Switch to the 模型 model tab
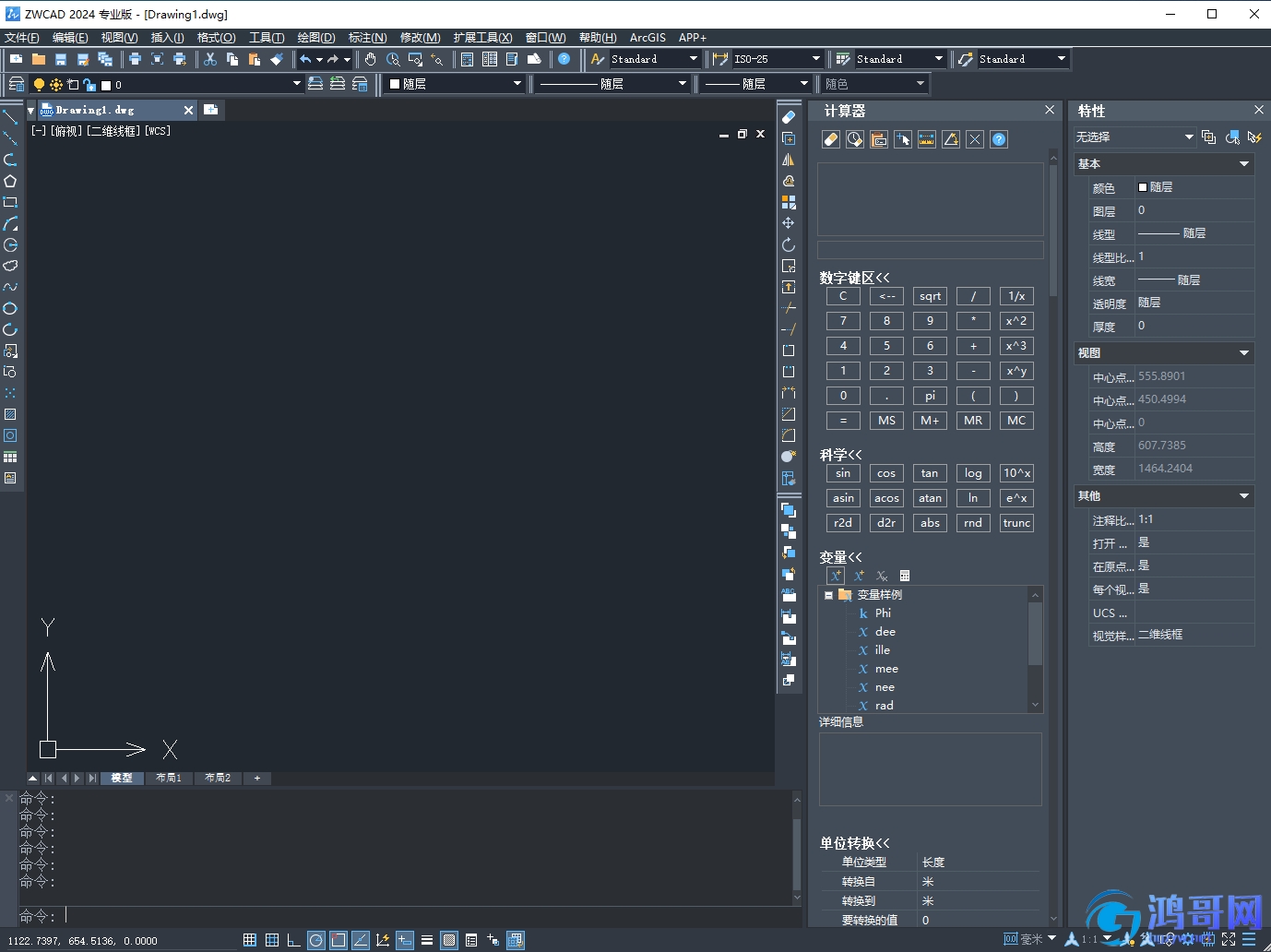The height and width of the screenshot is (952, 1271). (122, 779)
